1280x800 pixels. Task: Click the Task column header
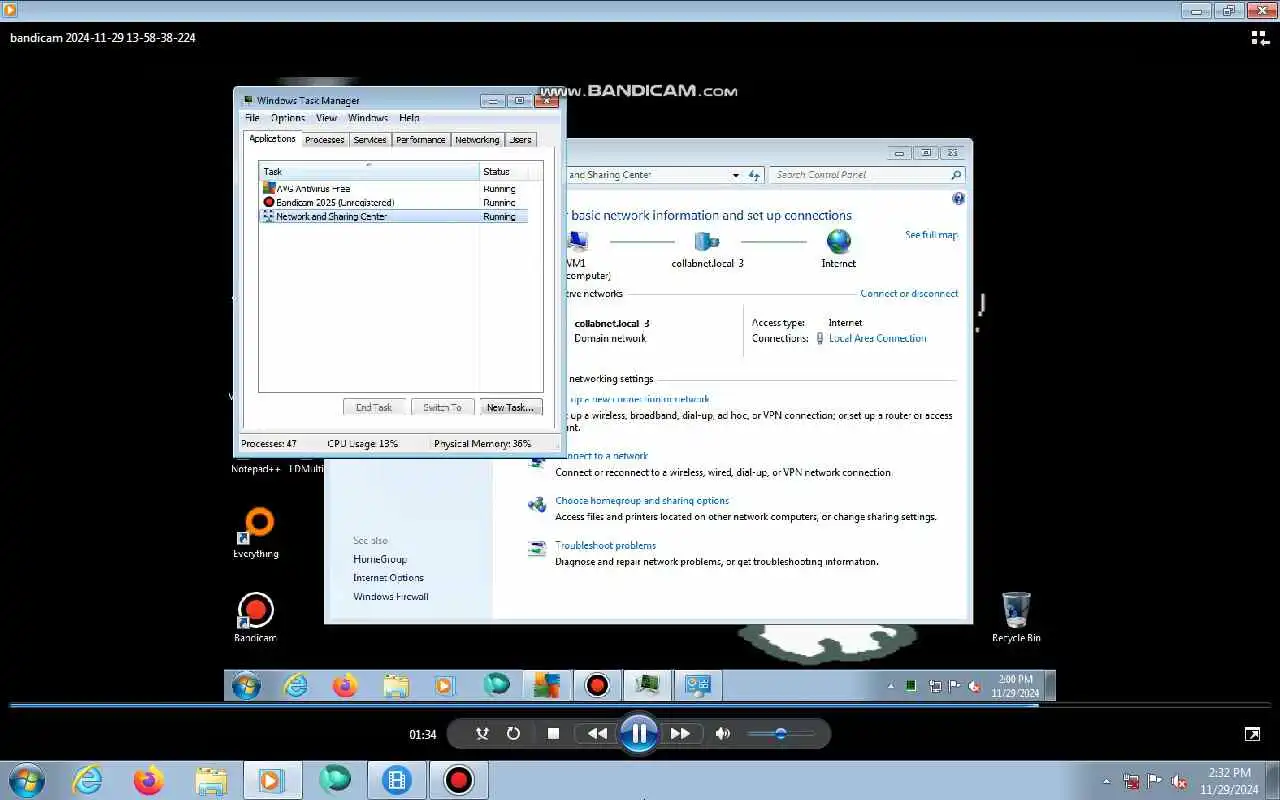coord(369,171)
